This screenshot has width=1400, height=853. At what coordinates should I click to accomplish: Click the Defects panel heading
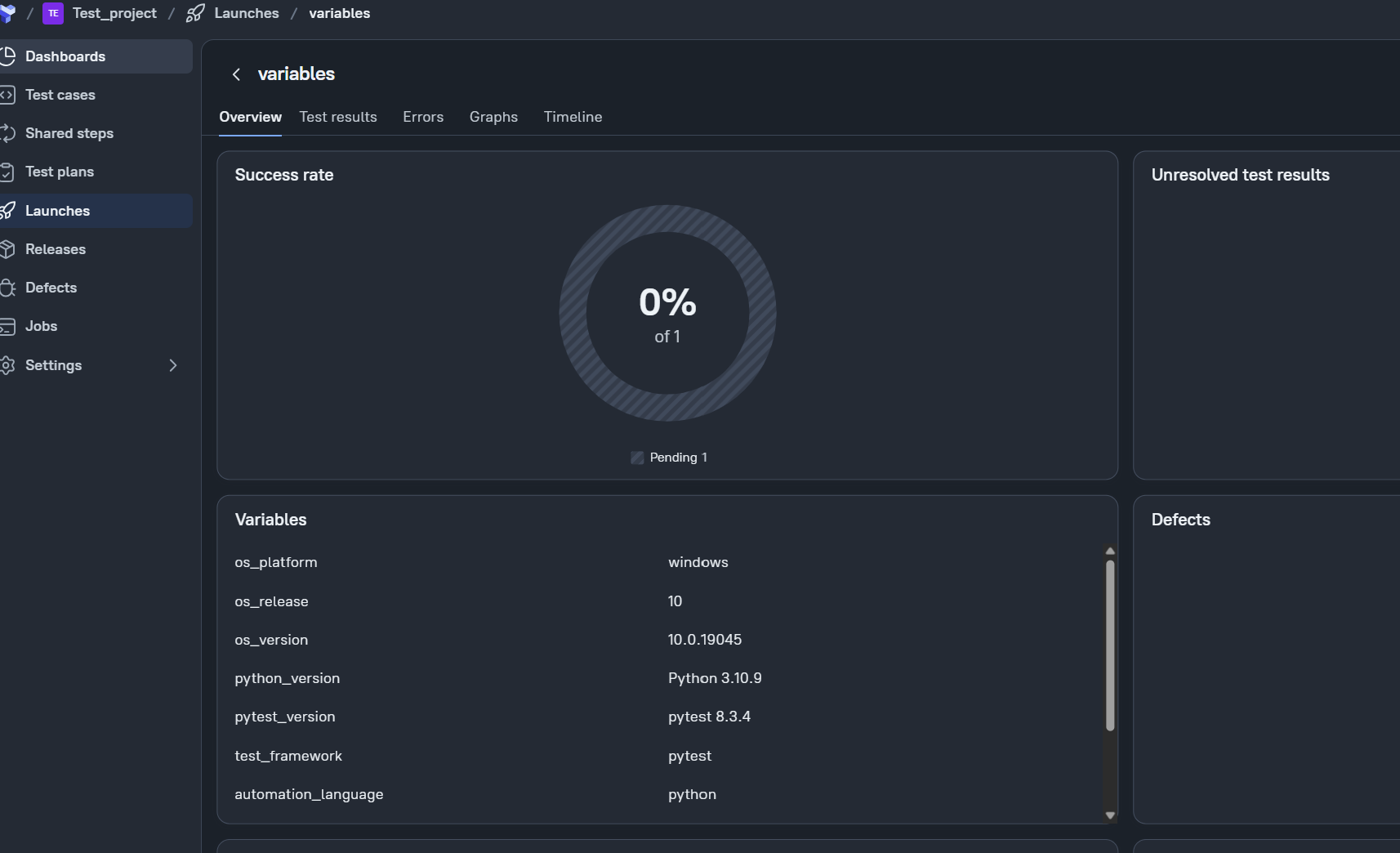[1181, 520]
